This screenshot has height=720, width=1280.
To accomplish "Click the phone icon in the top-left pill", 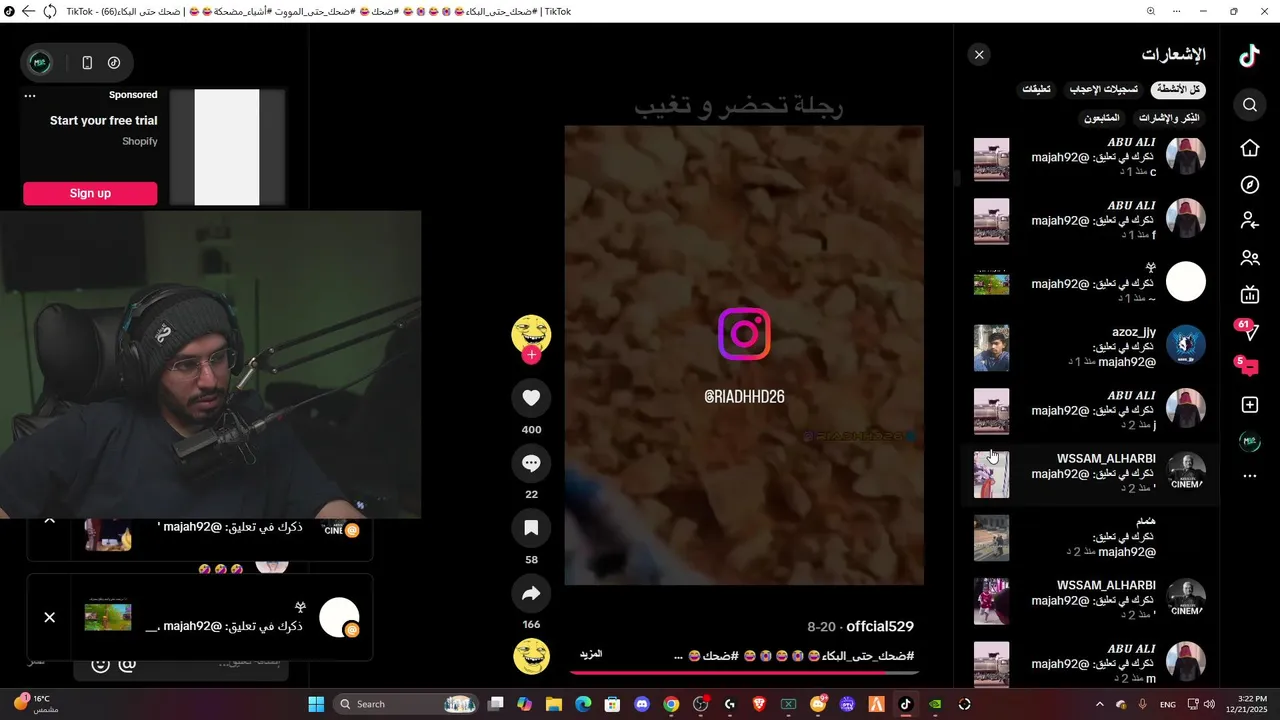I will [87, 63].
